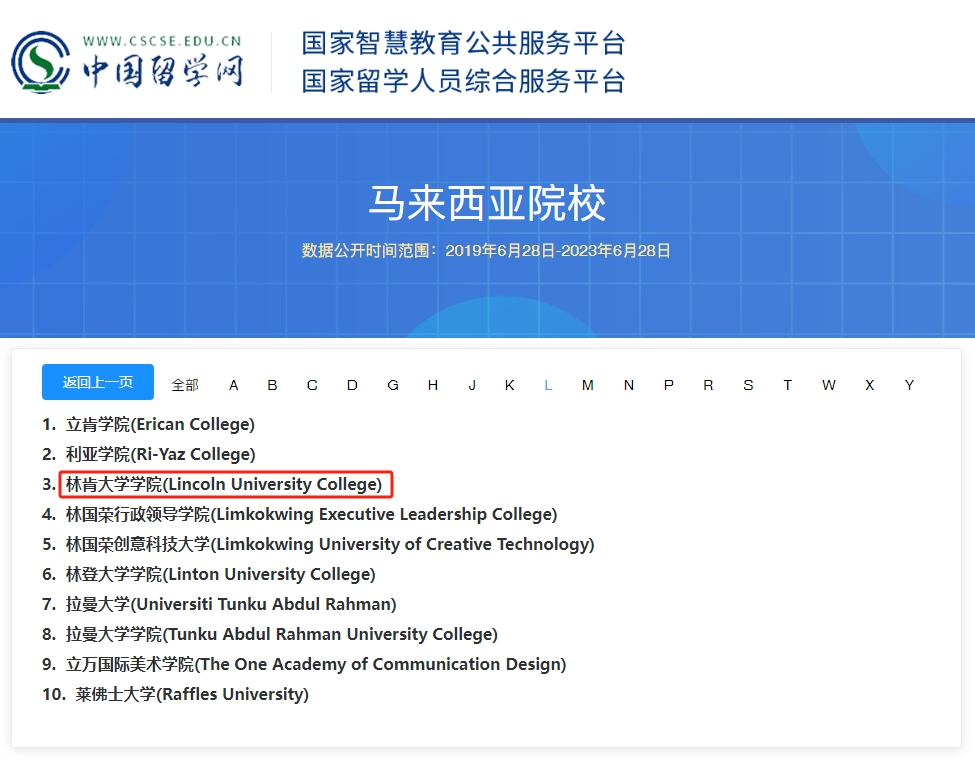Image resolution: width=975 pixels, height=763 pixels.
Task: Filter schools by letter X
Action: click(x=869, y=386)
